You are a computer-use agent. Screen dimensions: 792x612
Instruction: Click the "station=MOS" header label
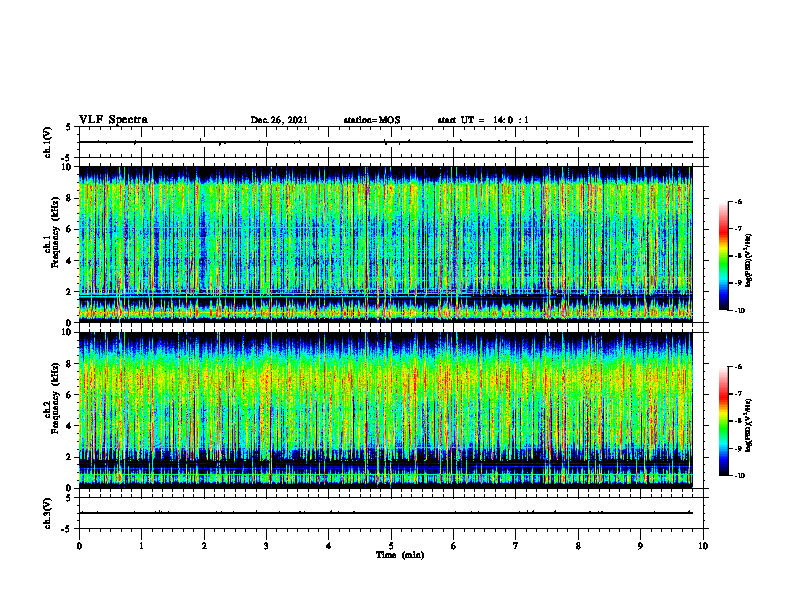[372, 120]
